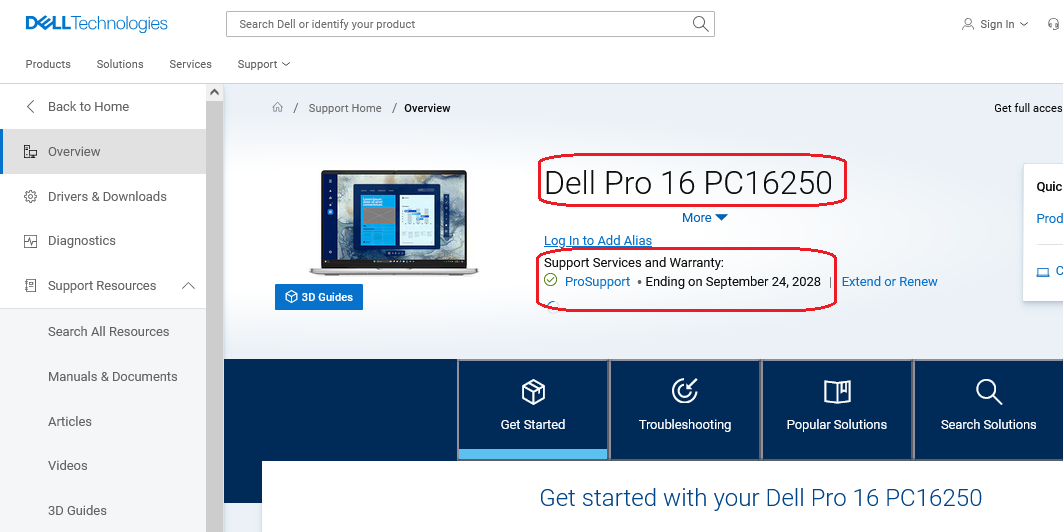
Task: Click the 3D Guides button
Action: click(x=319, y=297)
